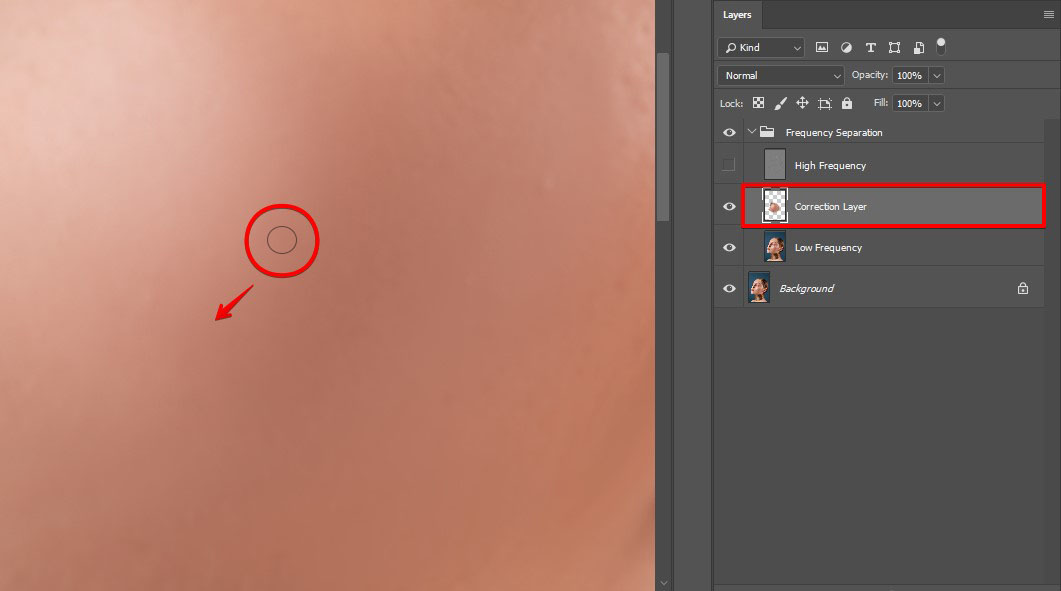Lock image pixels with brush icon
The image size is (1061, 591).
click(780, 103)
